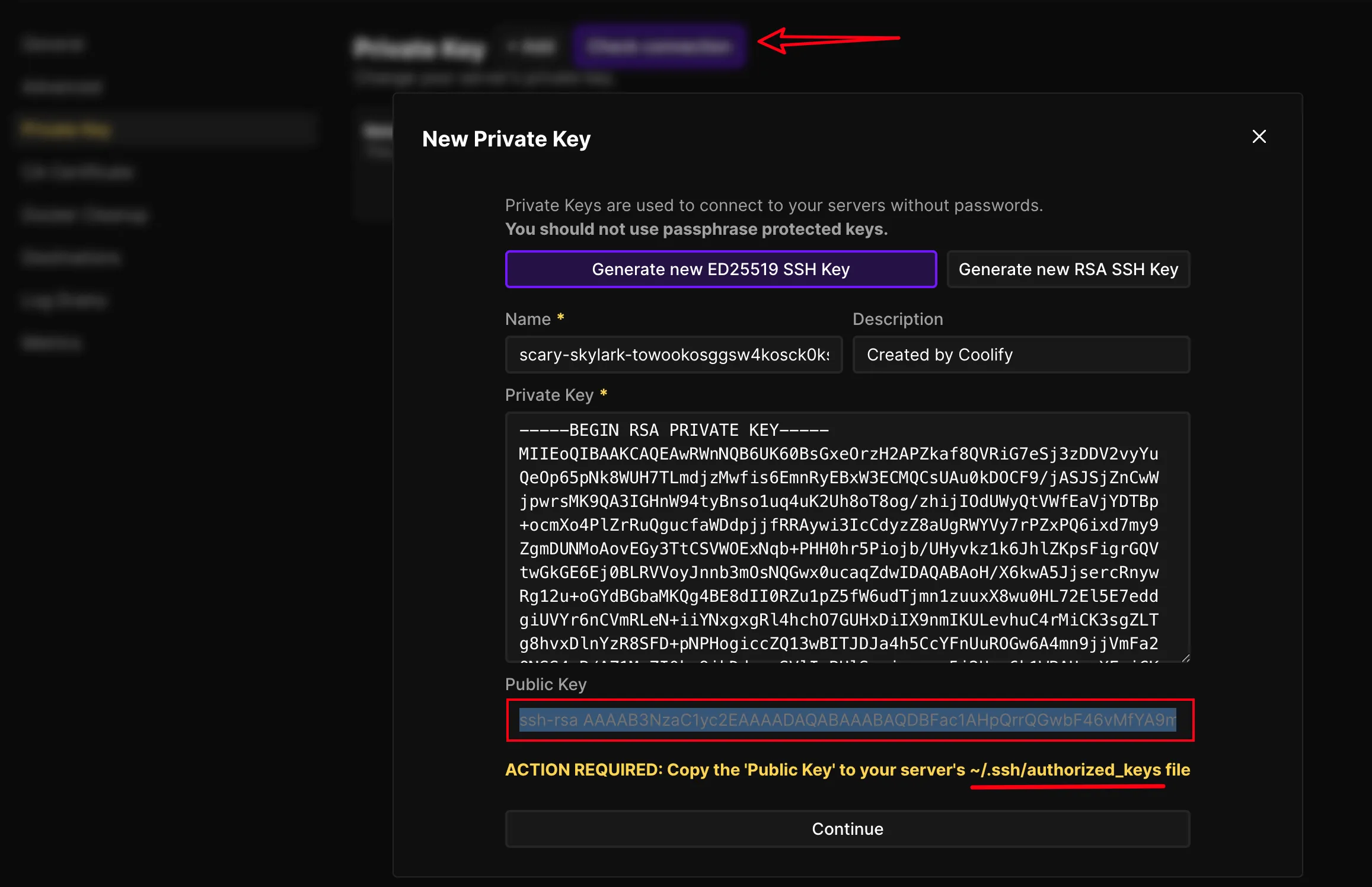This screenshot has width=1372, height=887.
Task: Click the purple Check connection button
Action: point(659,46)
